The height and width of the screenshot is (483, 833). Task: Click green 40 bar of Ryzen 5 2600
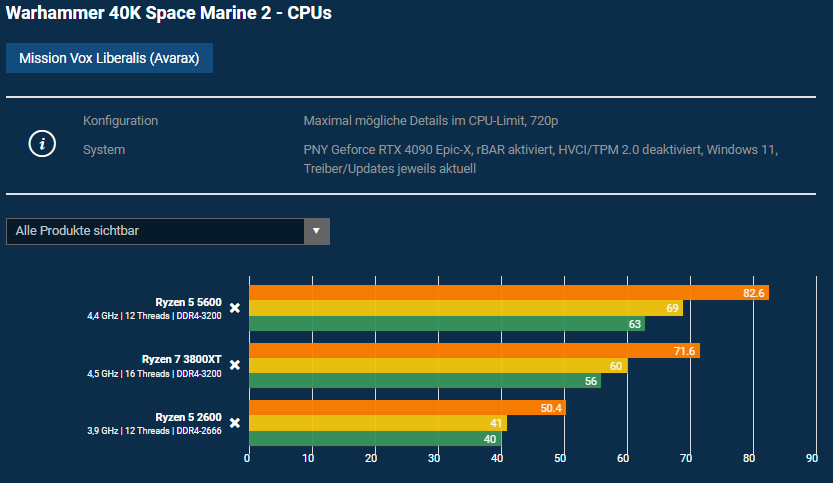click(x=375, y=438)
